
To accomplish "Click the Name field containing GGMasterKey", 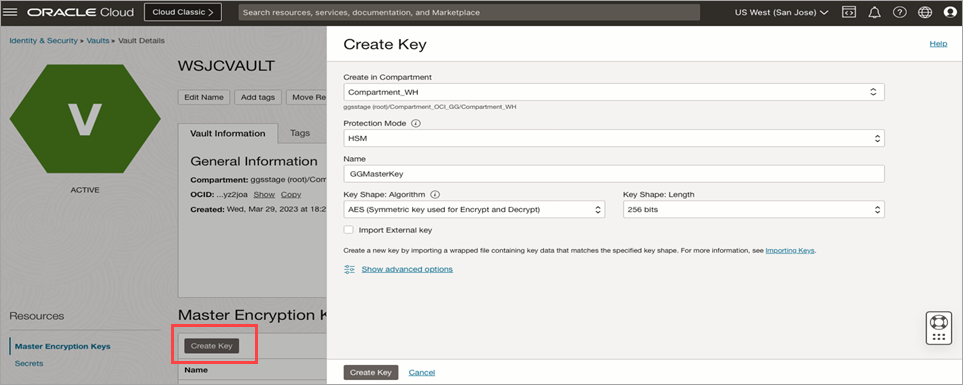I will point(614,174).
